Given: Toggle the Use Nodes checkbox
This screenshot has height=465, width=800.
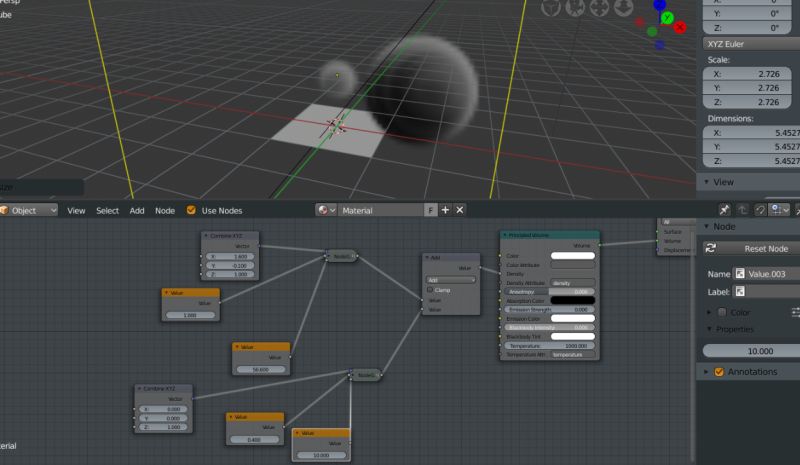Looking at the screenshot, I should tap(191, 210).
